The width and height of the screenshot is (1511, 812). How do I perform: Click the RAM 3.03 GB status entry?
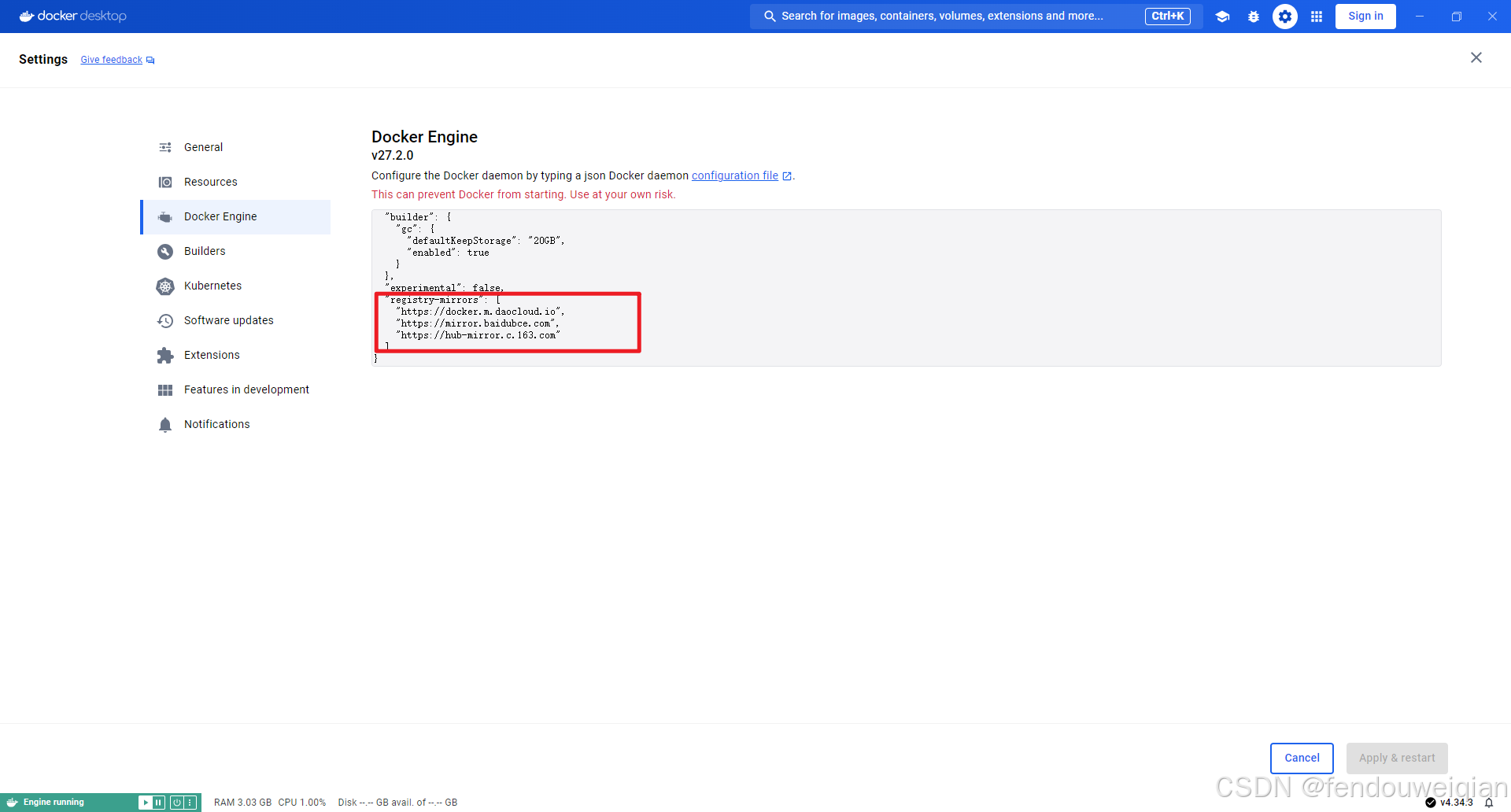point(242,803)
